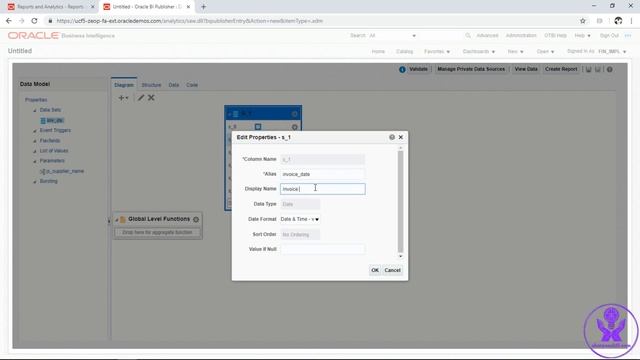Click the dialog scrollbar down arrow
This screenshot has height=360, width=640.
pyautogui.click(x=400, y=256)
